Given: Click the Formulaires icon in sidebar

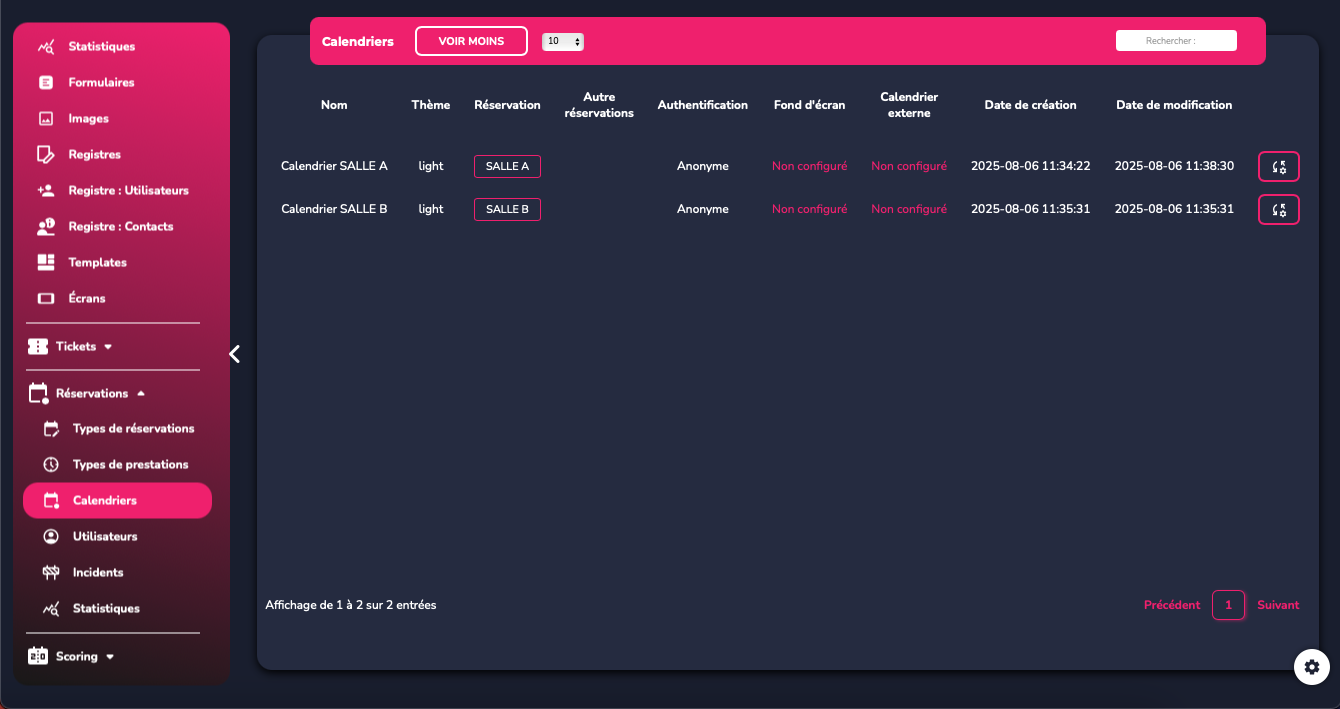Looking at the screenshot, I should [x=45, y=83].
